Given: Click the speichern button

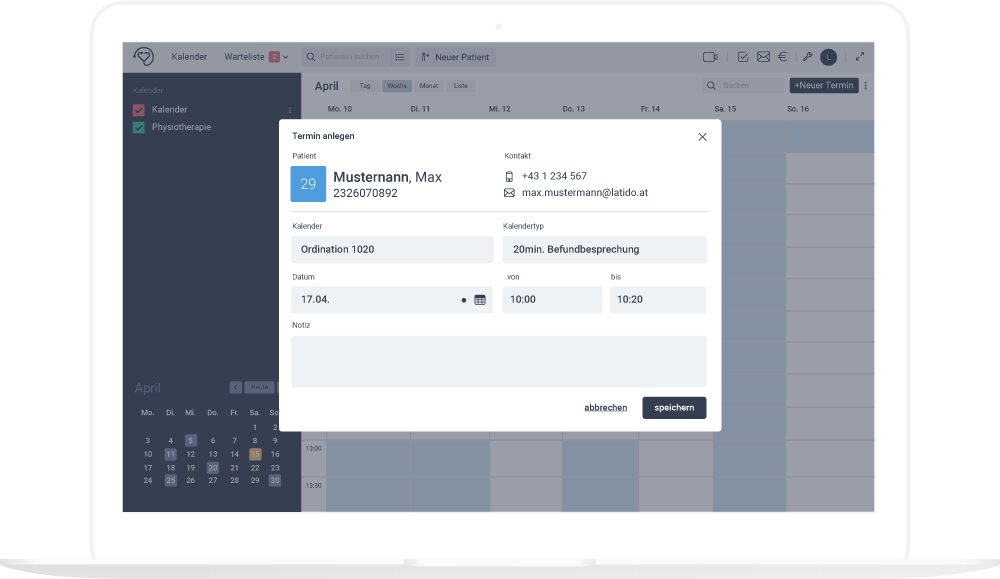Looking at the screenshot, I should click(674, 408).
